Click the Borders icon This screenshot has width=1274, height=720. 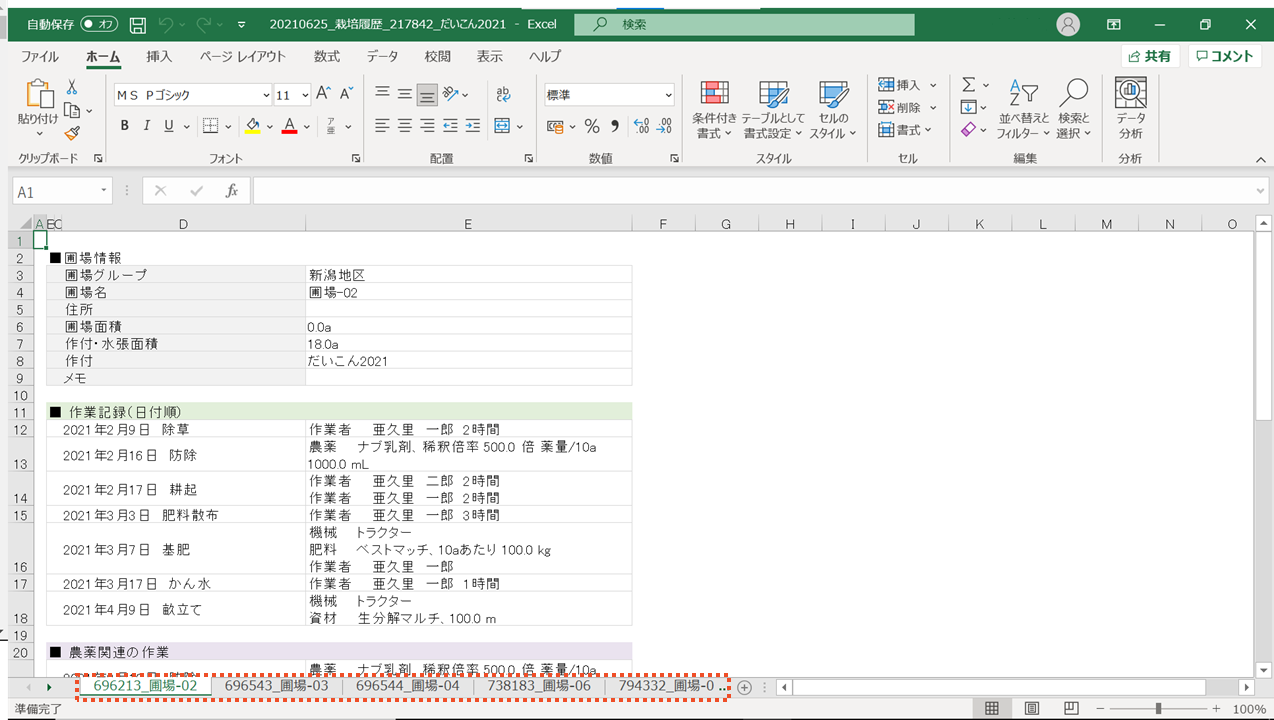coord(211,126)
